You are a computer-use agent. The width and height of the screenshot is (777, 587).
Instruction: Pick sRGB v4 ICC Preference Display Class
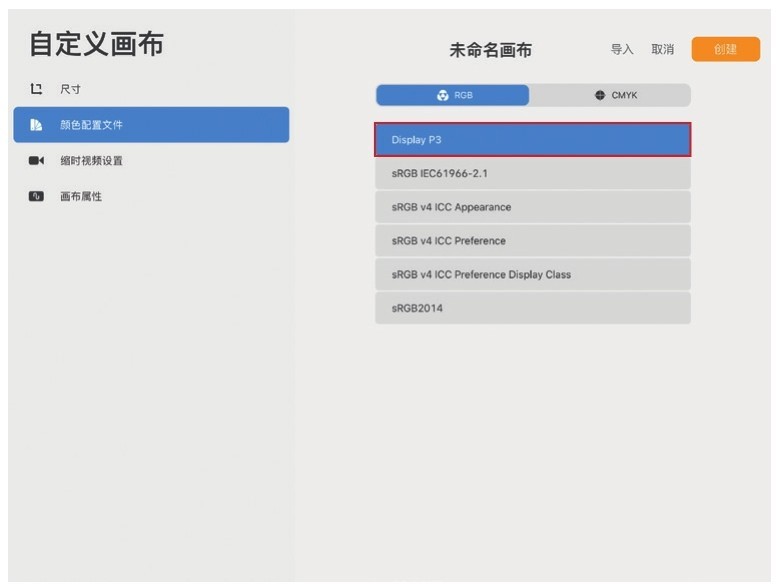(533, 274)
